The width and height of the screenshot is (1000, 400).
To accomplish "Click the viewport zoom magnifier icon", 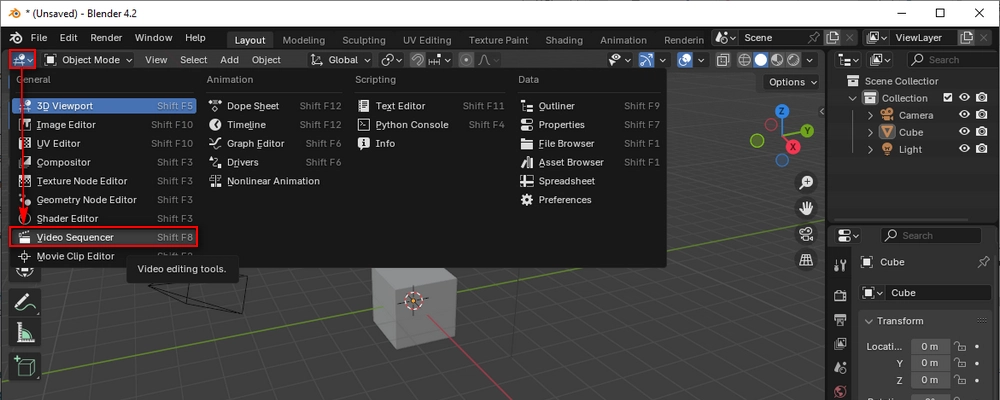I will pos(807,183).
